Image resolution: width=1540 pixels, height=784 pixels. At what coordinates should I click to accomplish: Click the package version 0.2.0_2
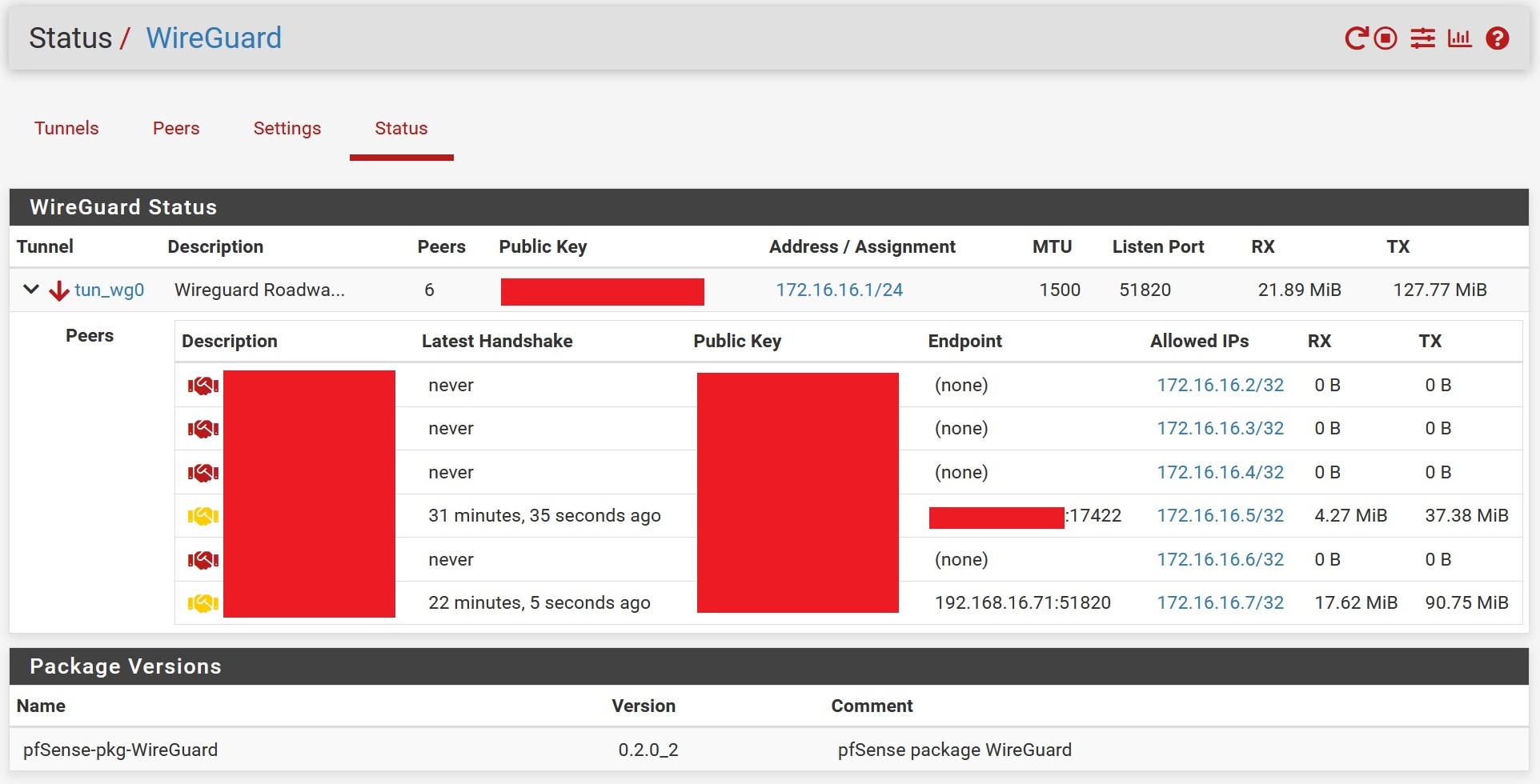point(648,750)
